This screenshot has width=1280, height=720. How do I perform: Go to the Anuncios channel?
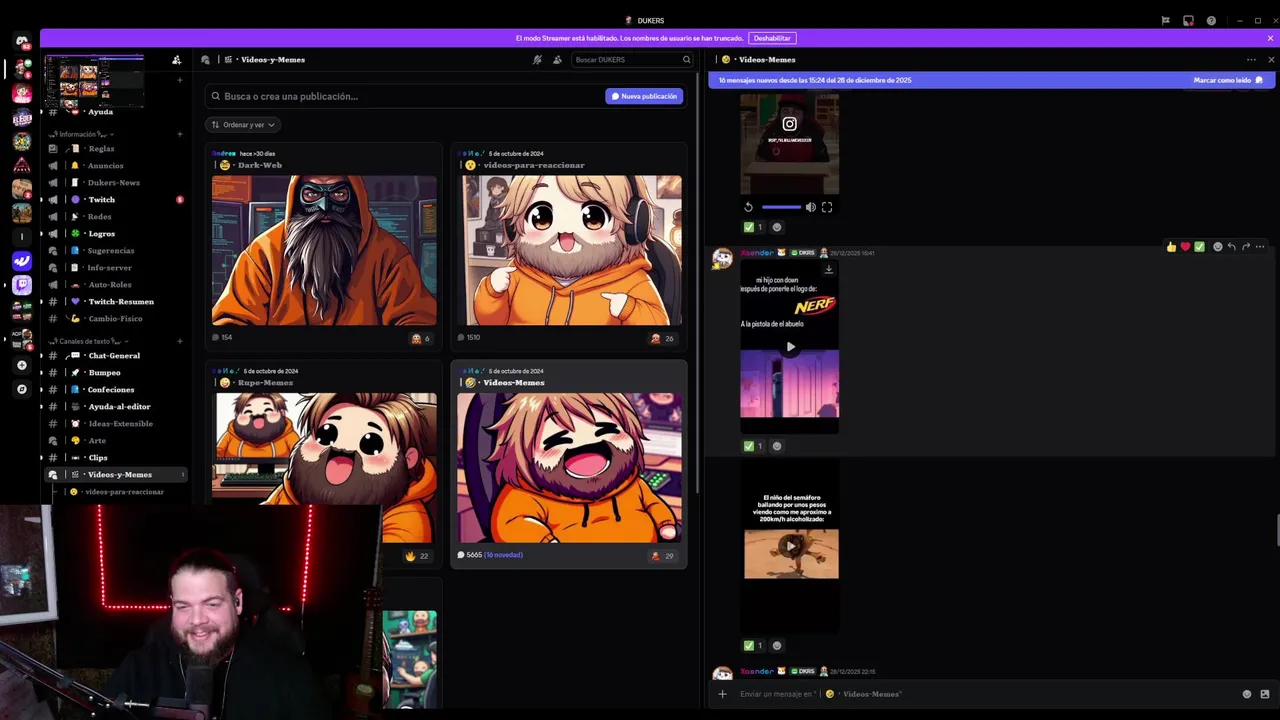pos(116,166)
